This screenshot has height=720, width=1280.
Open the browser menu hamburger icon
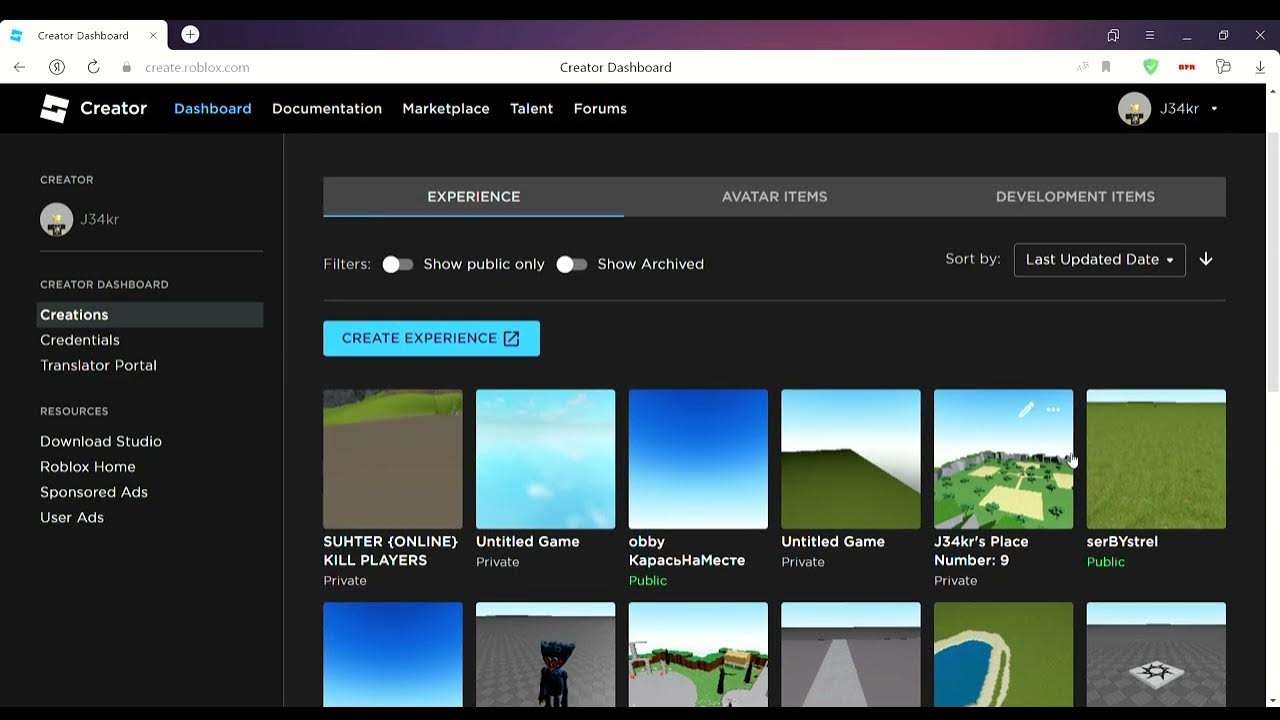pyautogui.click(x=1150, y=35)
